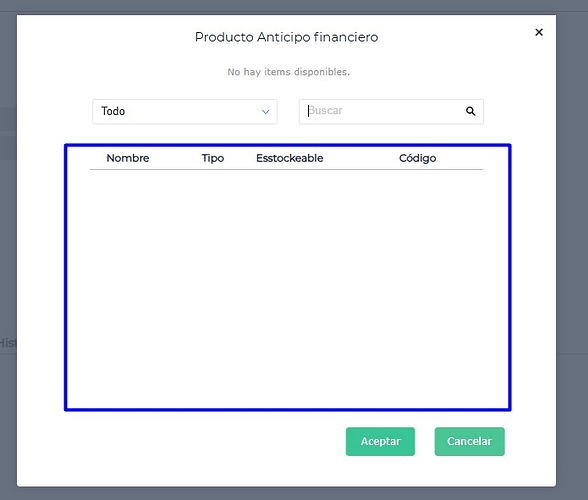Click the No hay items disponibles message
The height and width of the screenshot is (500, 588).
(x=288, y=72)
